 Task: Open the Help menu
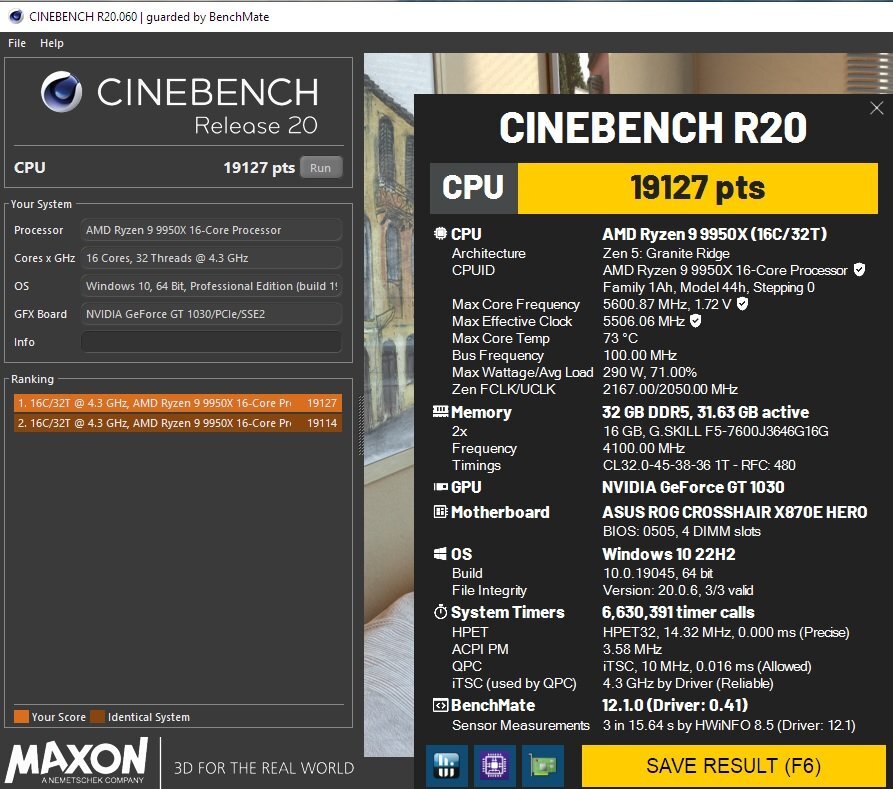coord(51,43)
